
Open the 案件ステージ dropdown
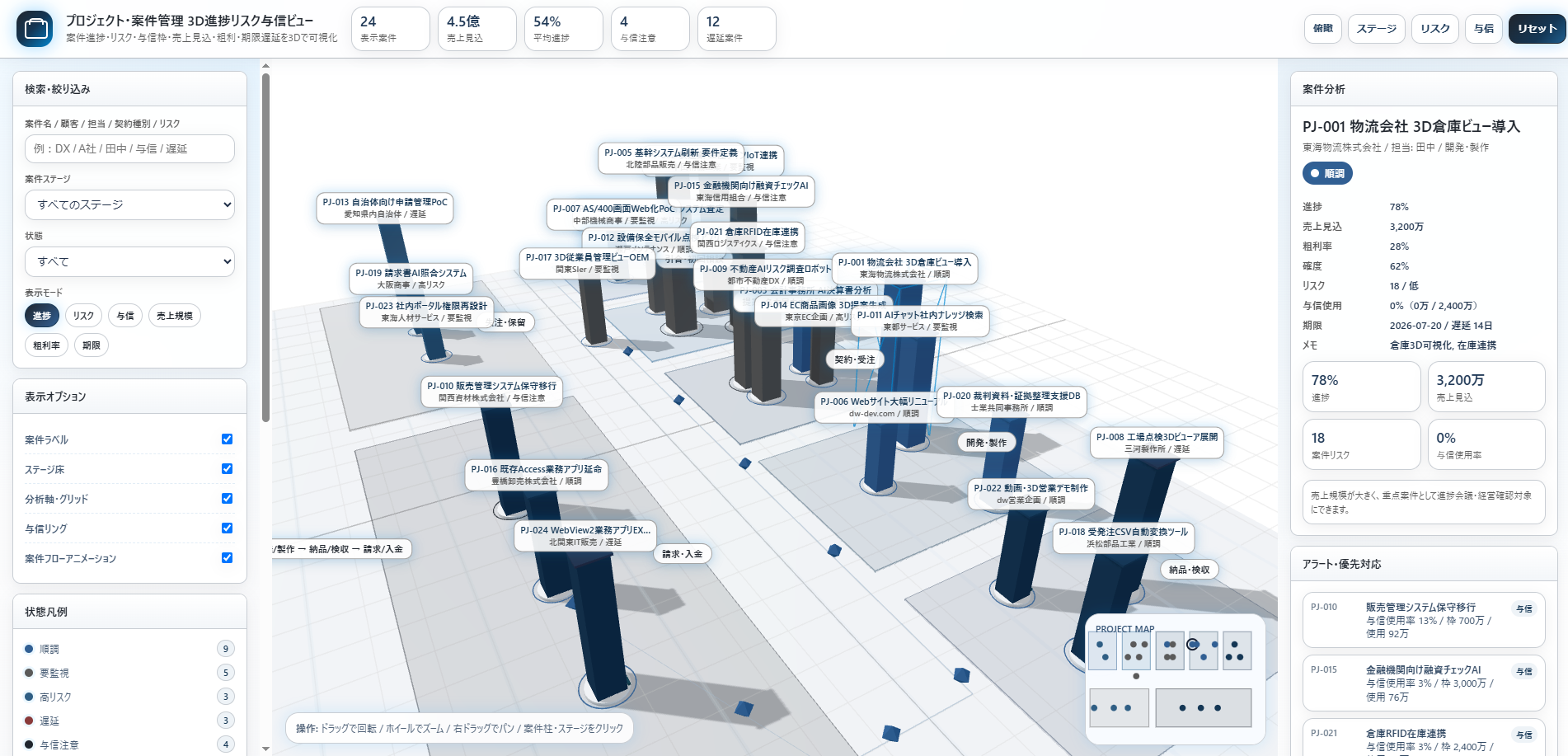[x=129, y=204]
